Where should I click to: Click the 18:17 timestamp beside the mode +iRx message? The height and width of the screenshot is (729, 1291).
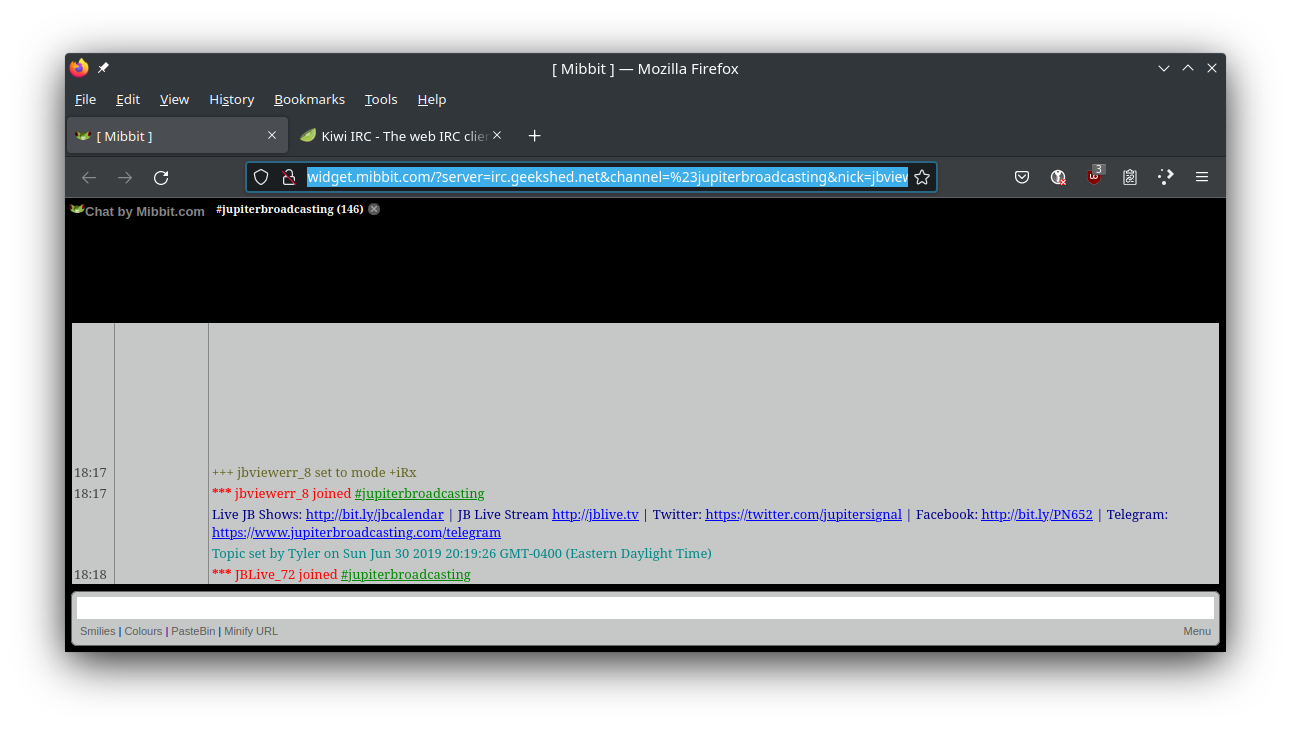click(x=90, y=472)
